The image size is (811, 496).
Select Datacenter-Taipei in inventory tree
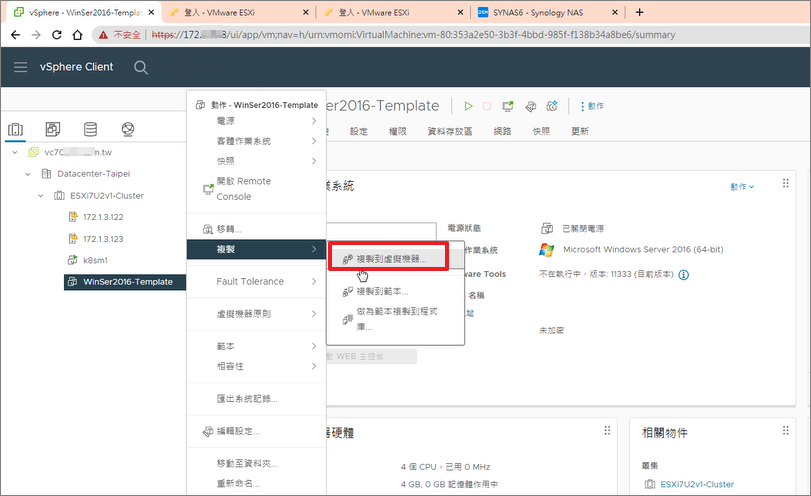[94, 174]
